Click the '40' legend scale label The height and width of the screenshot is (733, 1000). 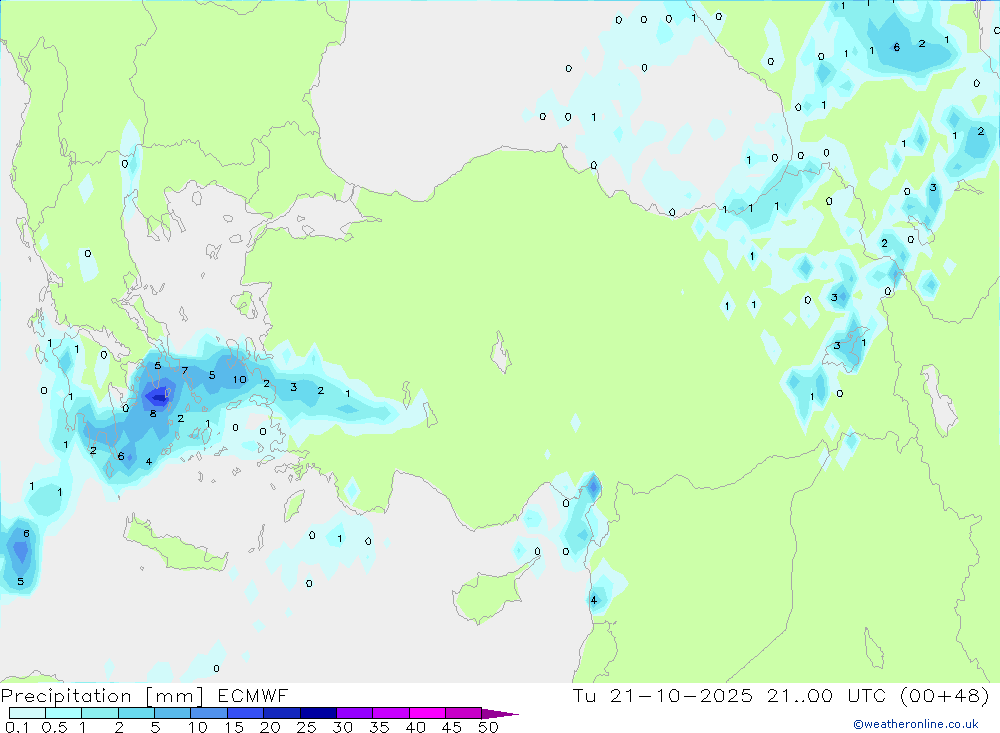point(416,727)
